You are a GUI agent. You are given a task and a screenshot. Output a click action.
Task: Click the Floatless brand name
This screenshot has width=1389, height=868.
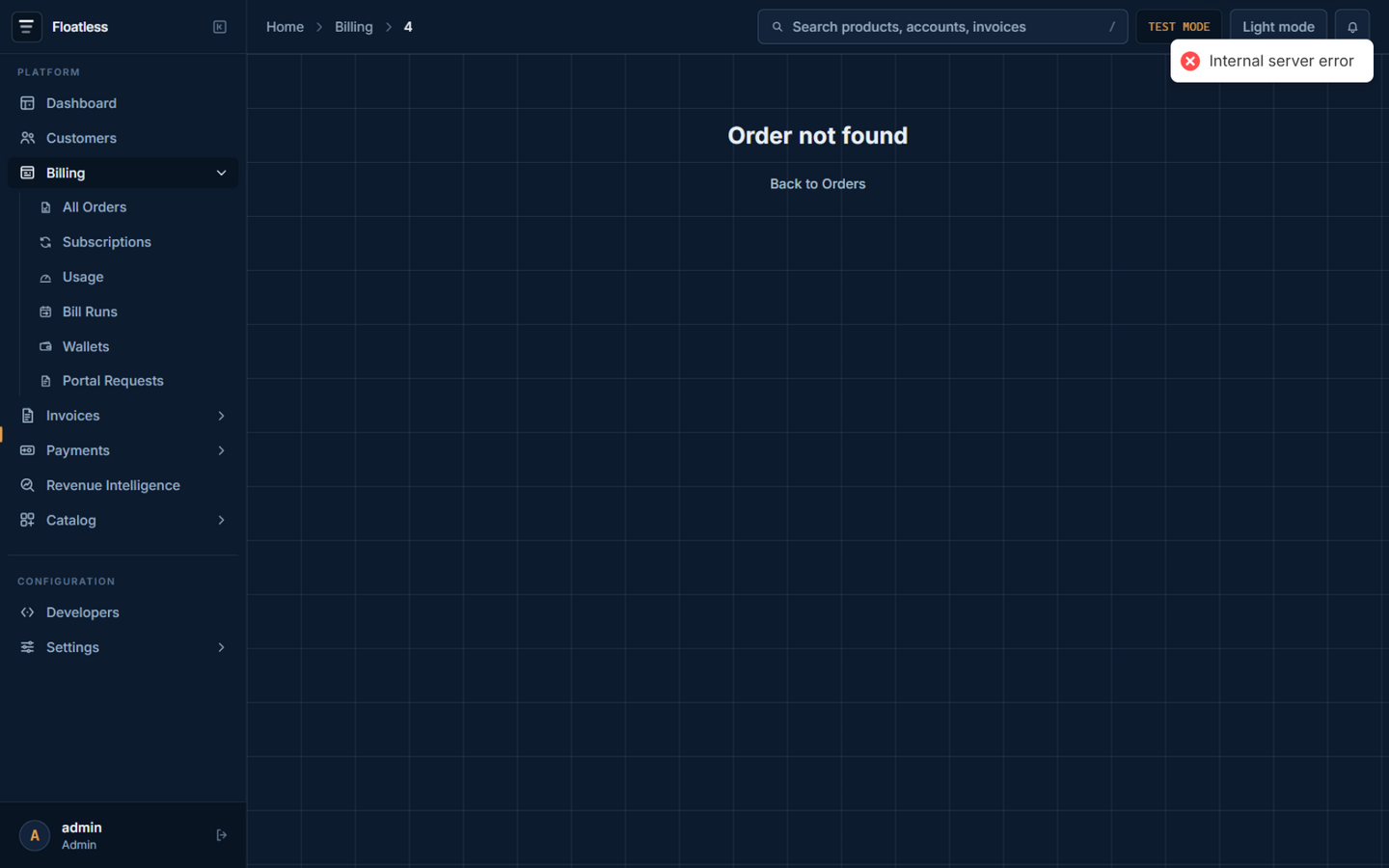tap(80, 27)
